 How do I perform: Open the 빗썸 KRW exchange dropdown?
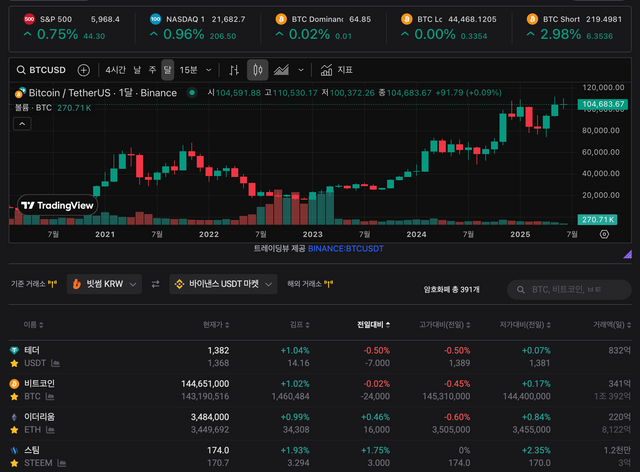(x=104, y=284)
